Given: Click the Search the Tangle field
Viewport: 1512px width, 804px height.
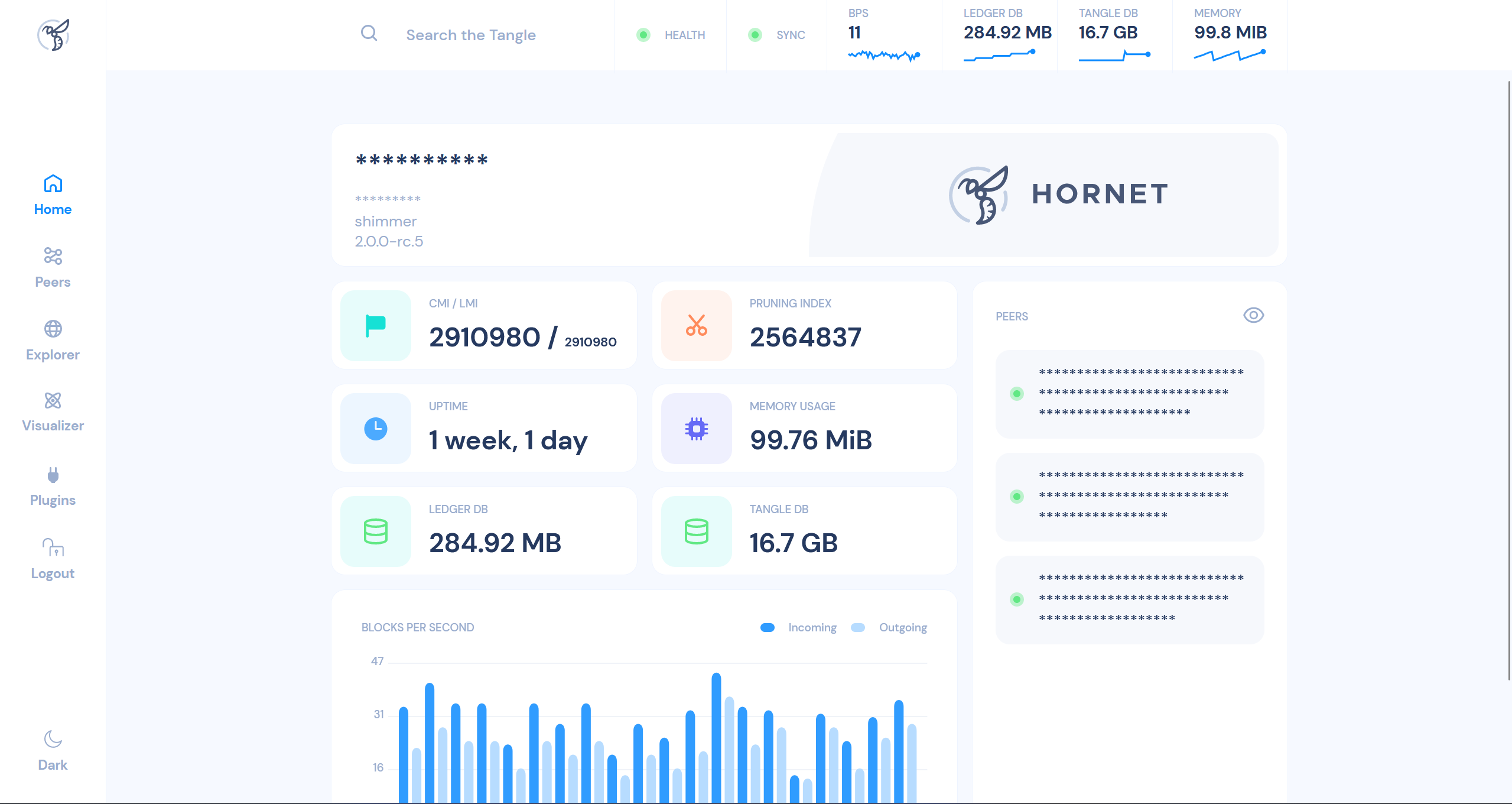Looking at the screenshot, I should [471, 35].
